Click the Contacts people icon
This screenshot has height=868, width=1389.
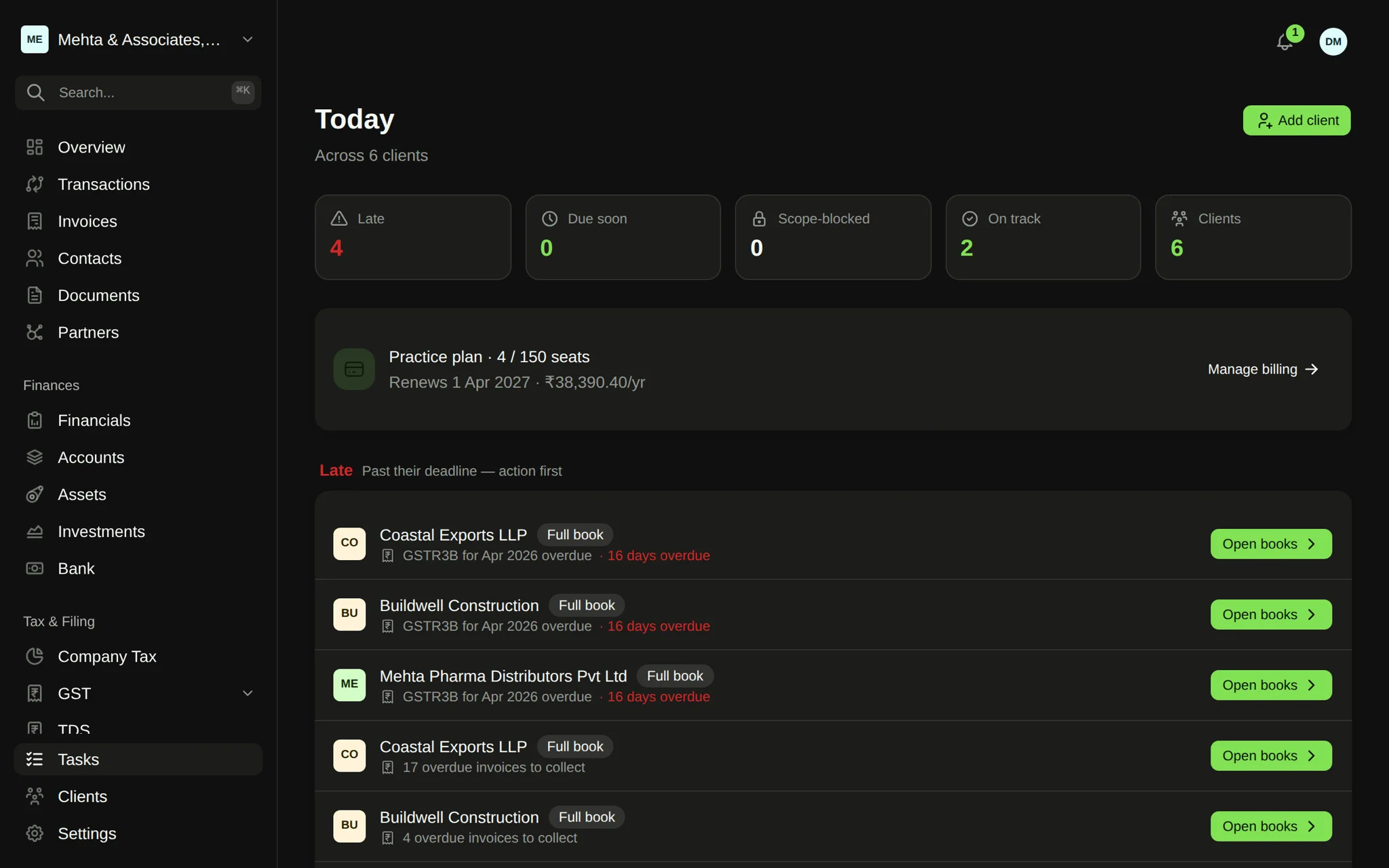tap(35, 258)
